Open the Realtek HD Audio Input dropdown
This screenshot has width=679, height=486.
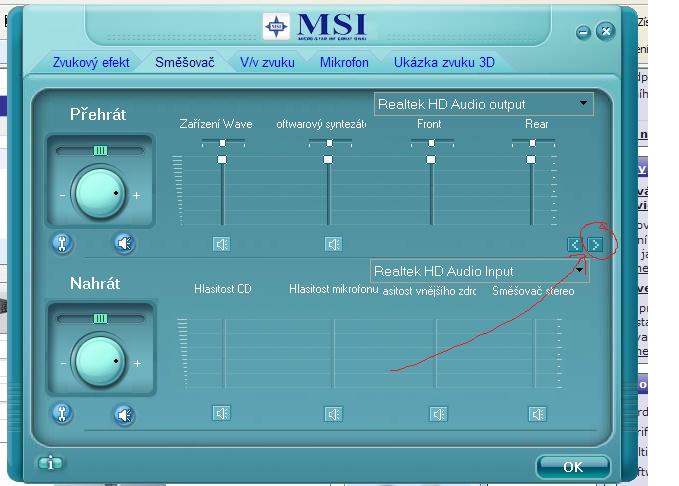point(479,271)
